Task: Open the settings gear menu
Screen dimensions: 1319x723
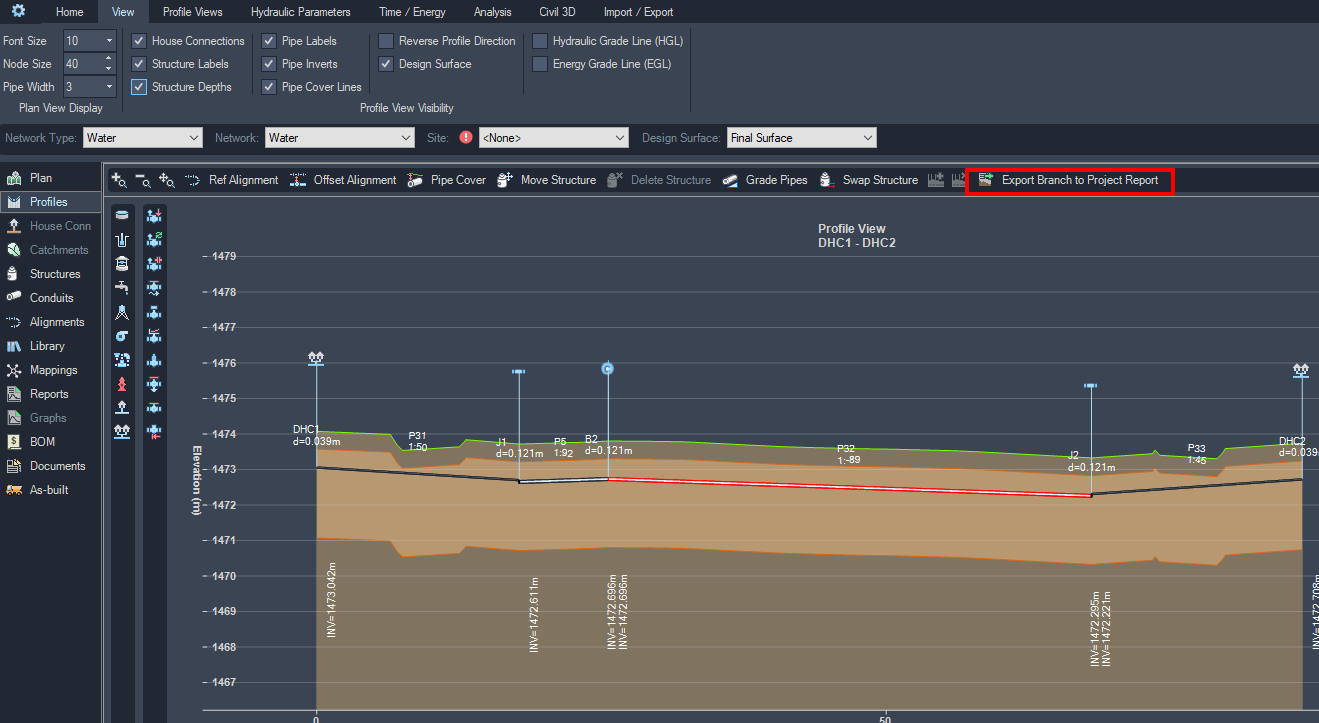Action: (18, 11)
